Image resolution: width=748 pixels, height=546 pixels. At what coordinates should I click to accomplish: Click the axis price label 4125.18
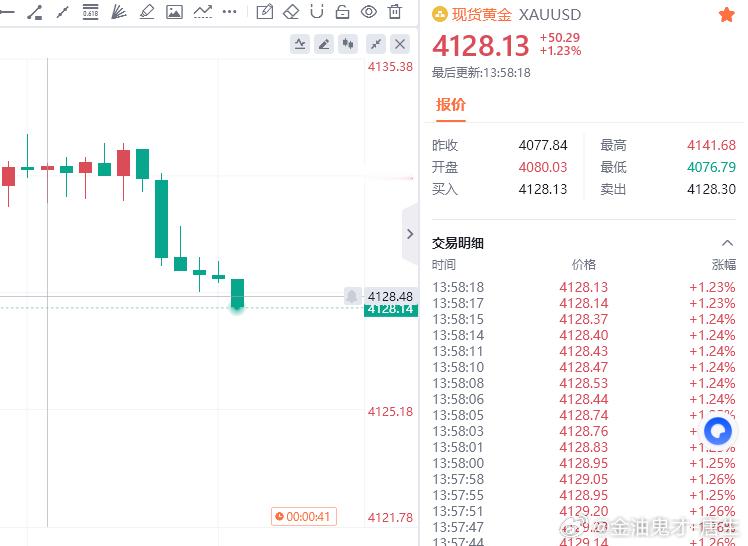point(390,412)
